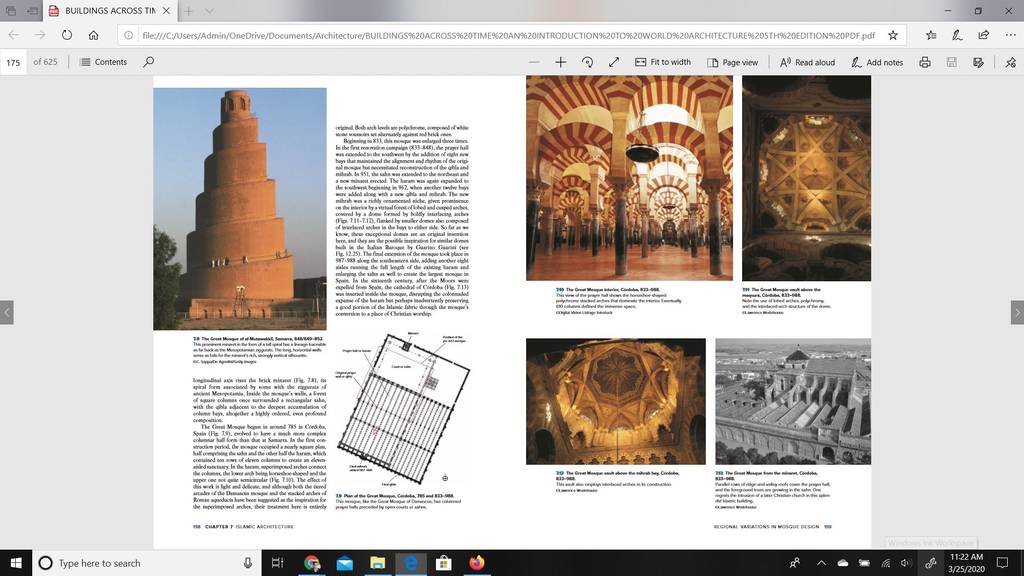Add this page to favorites star

click(x=893, y=35)
